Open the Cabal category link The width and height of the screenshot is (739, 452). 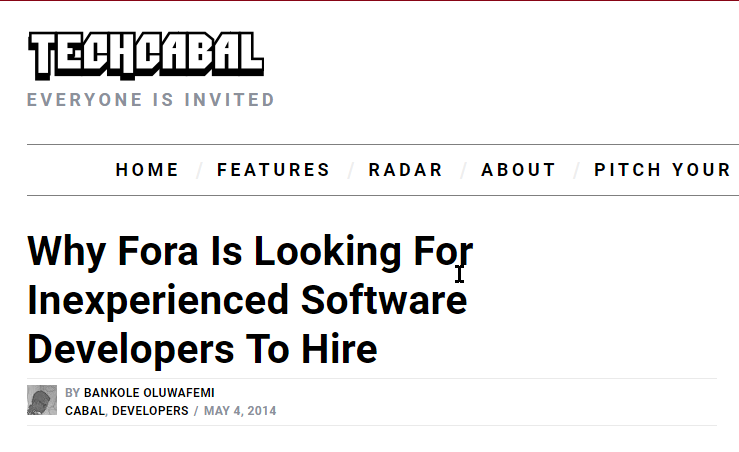click(85, 411)
